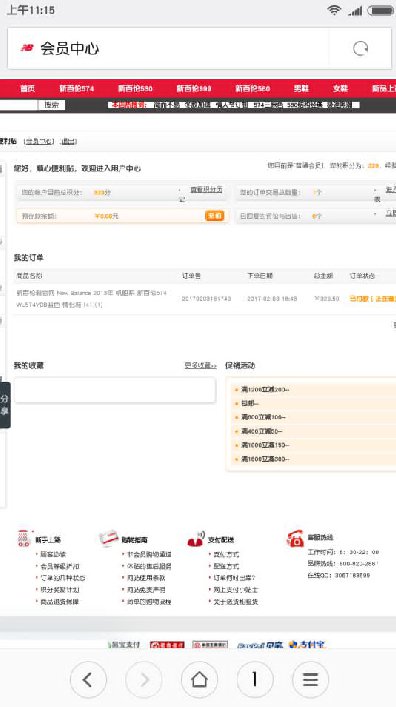Go back with the browser back arrow
The image size is (396, 707).
pyautogui.click(x=88, y=679)
